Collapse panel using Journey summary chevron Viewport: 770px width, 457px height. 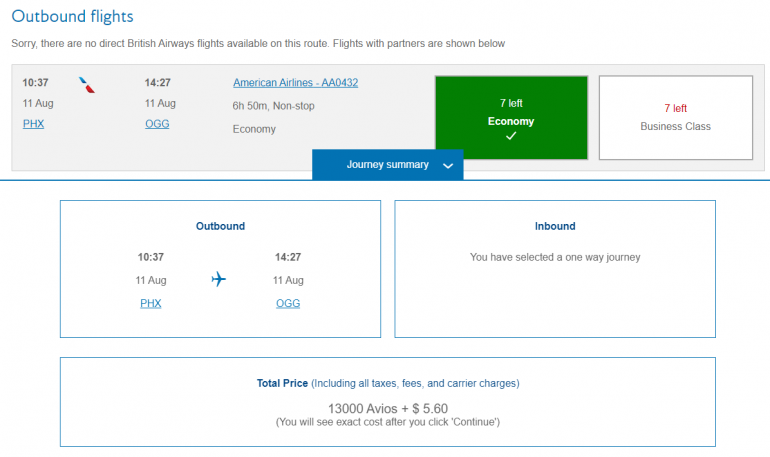(448, 166)
